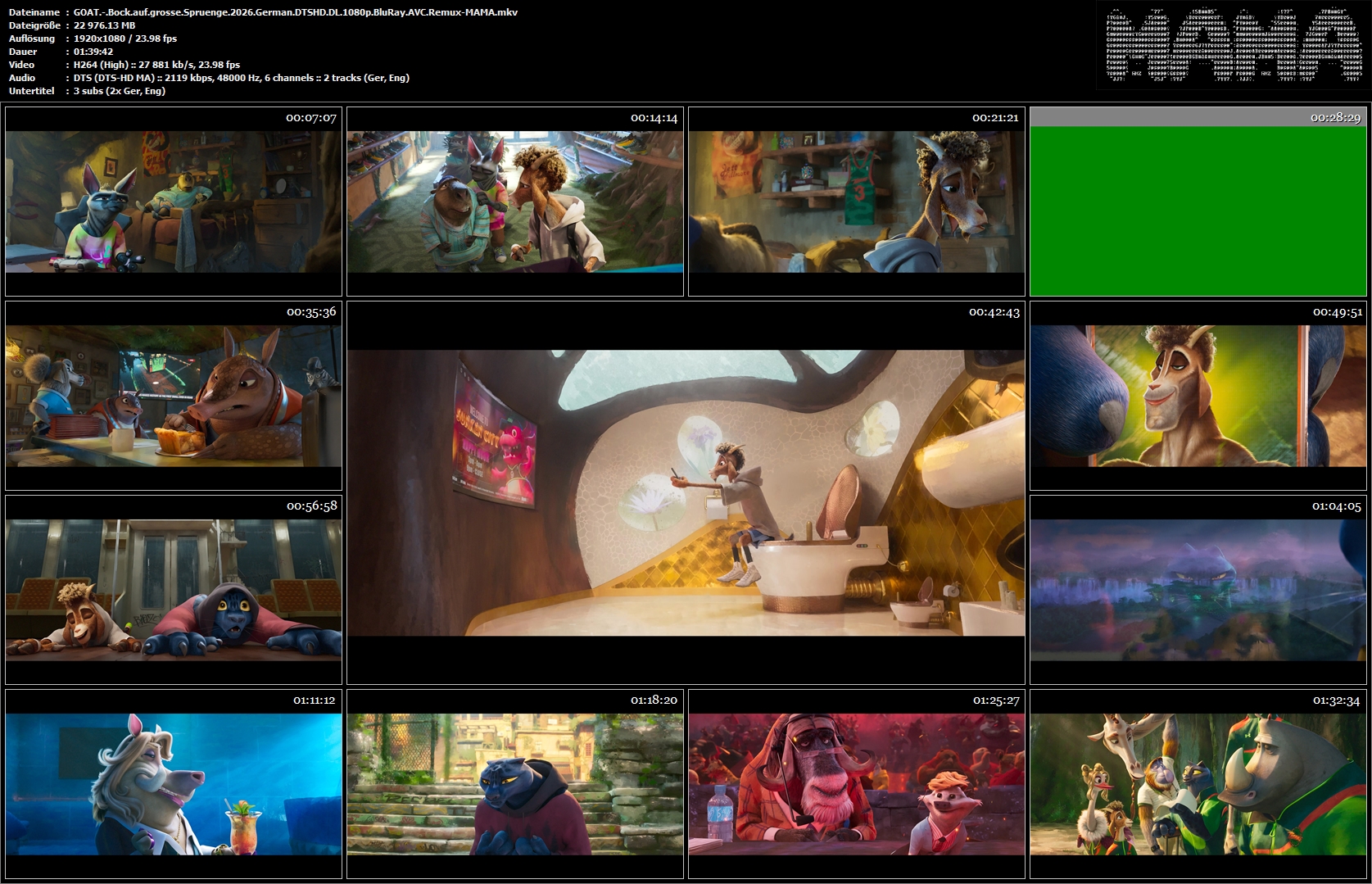Click the 00:35:36 timestamp label

311,312
